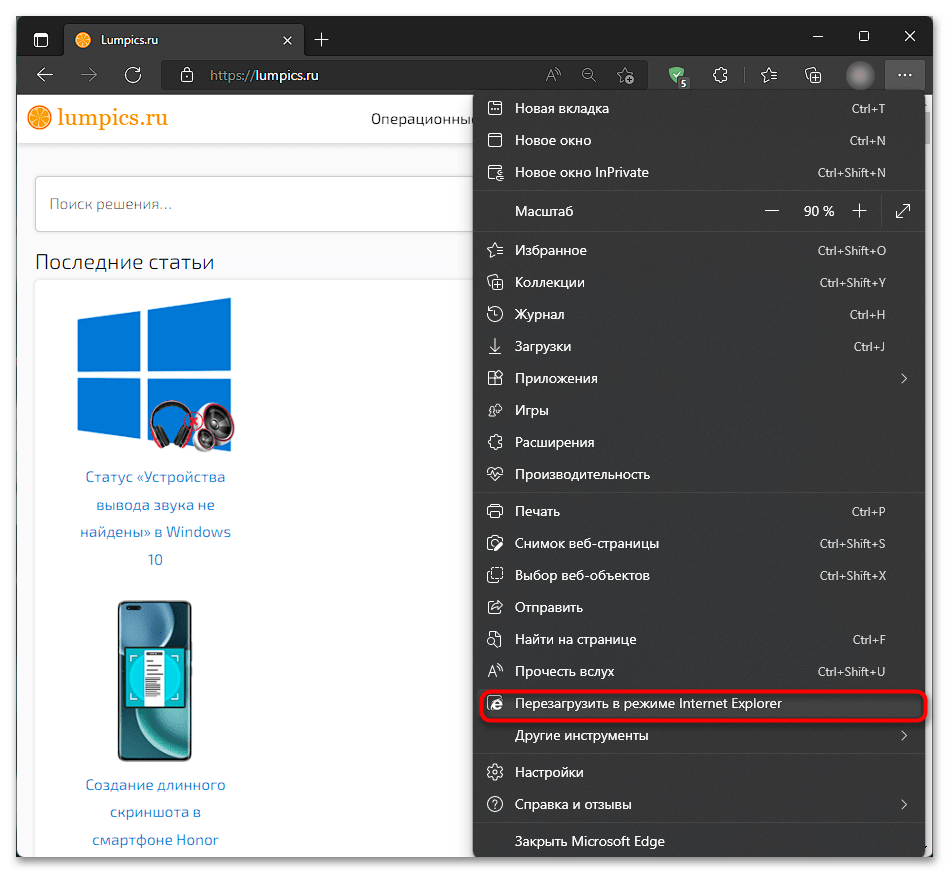Click the 90 % zoom value
Image resolution: width=949 pixels, height=873 pixels.
[x=818, y=211]
